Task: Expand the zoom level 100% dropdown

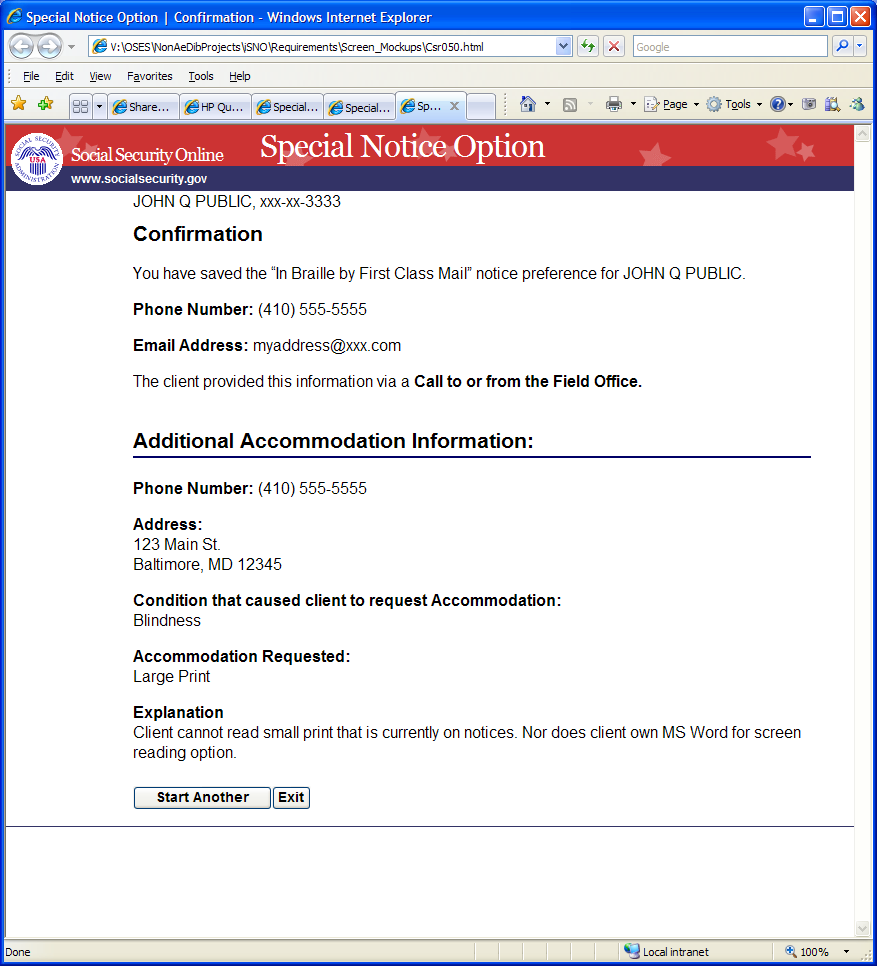Action: (846, 952)
